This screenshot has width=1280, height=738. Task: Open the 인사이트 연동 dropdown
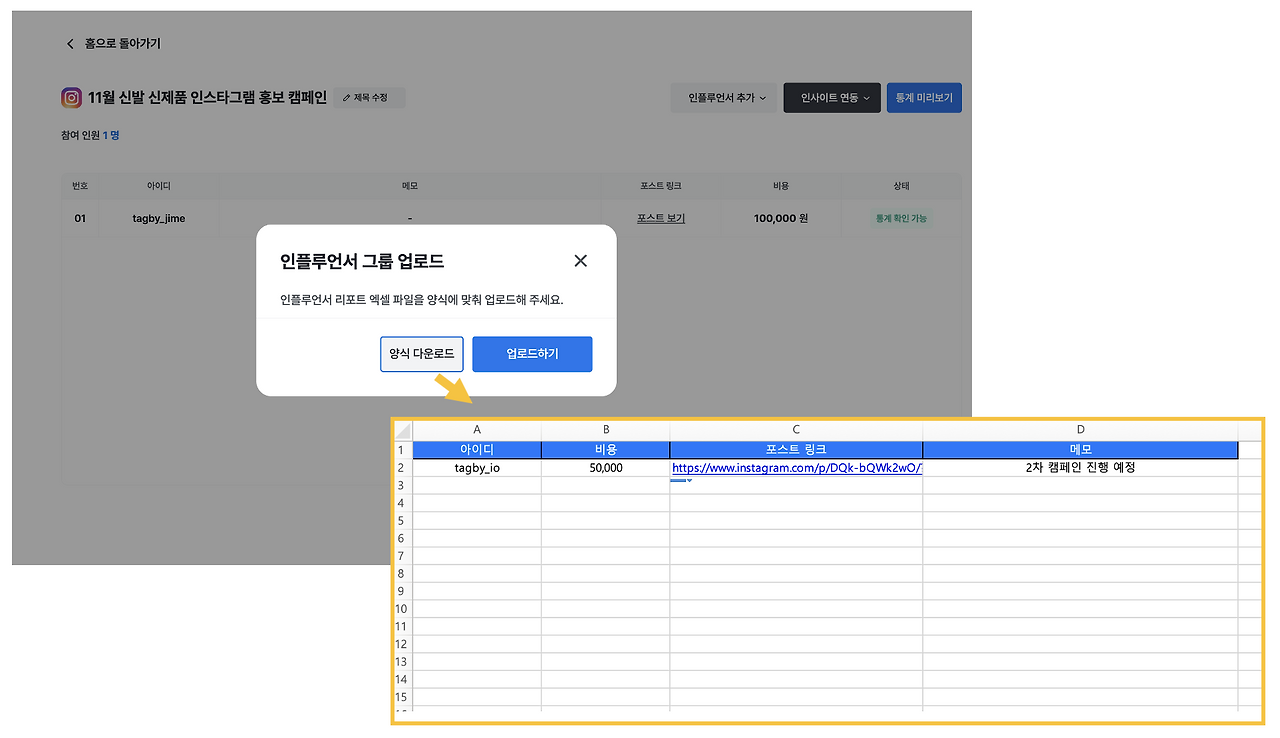831,97
